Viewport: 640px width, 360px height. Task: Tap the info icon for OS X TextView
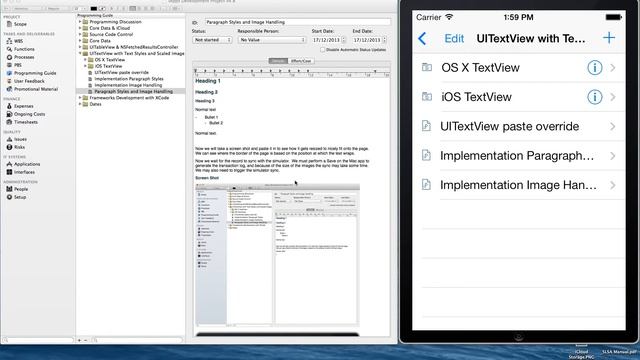(x=595, y=68)
